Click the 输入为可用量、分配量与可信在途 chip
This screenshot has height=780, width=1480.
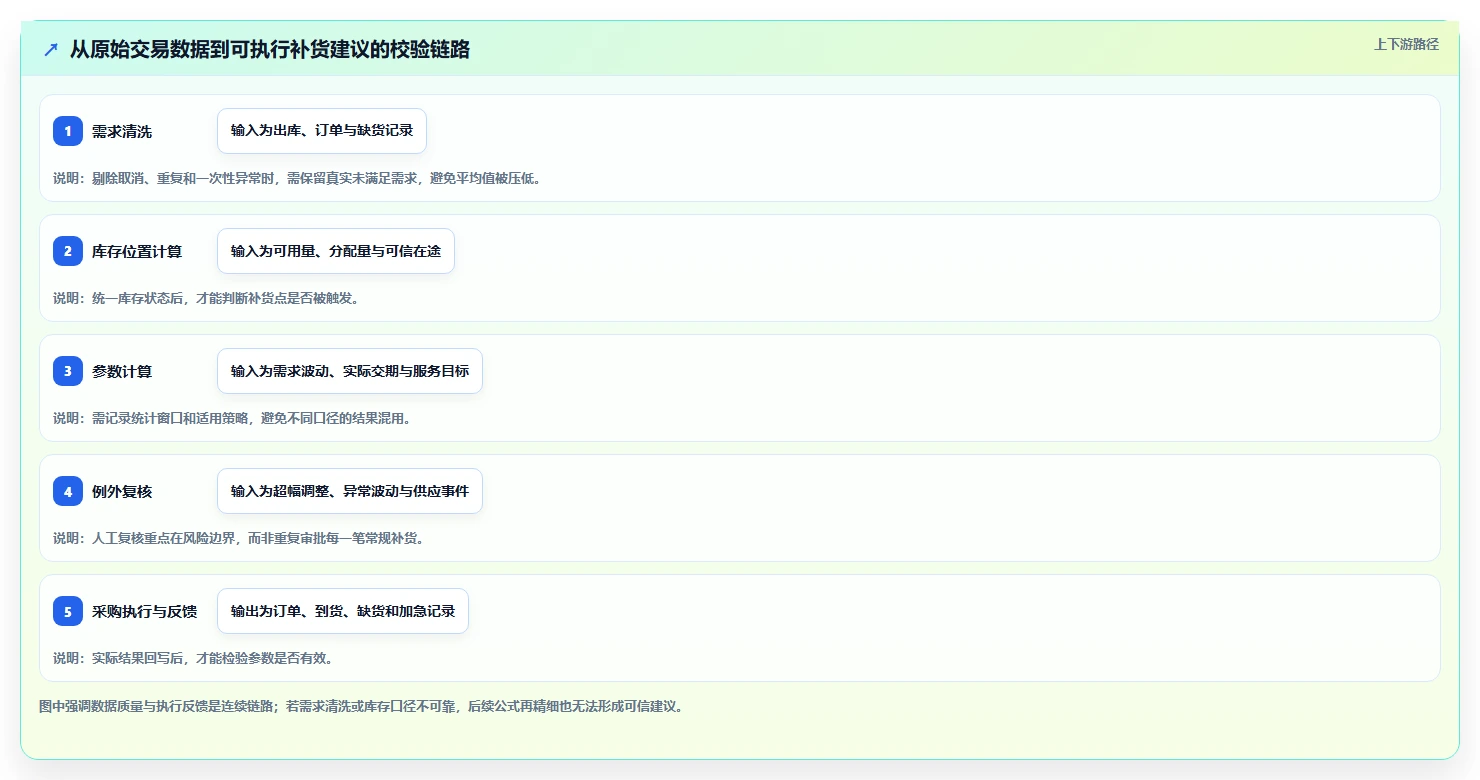tap(336, 251)
